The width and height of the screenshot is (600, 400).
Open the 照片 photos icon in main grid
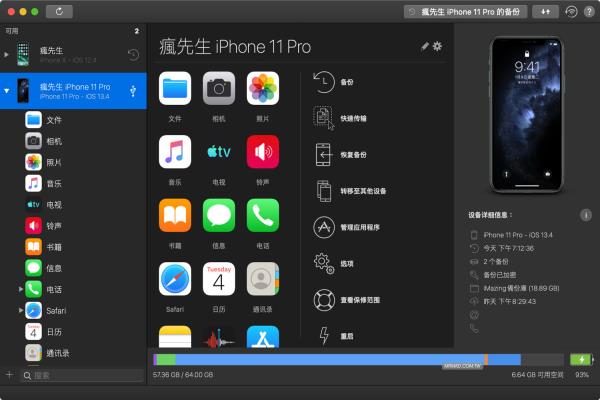coord(263,88)
